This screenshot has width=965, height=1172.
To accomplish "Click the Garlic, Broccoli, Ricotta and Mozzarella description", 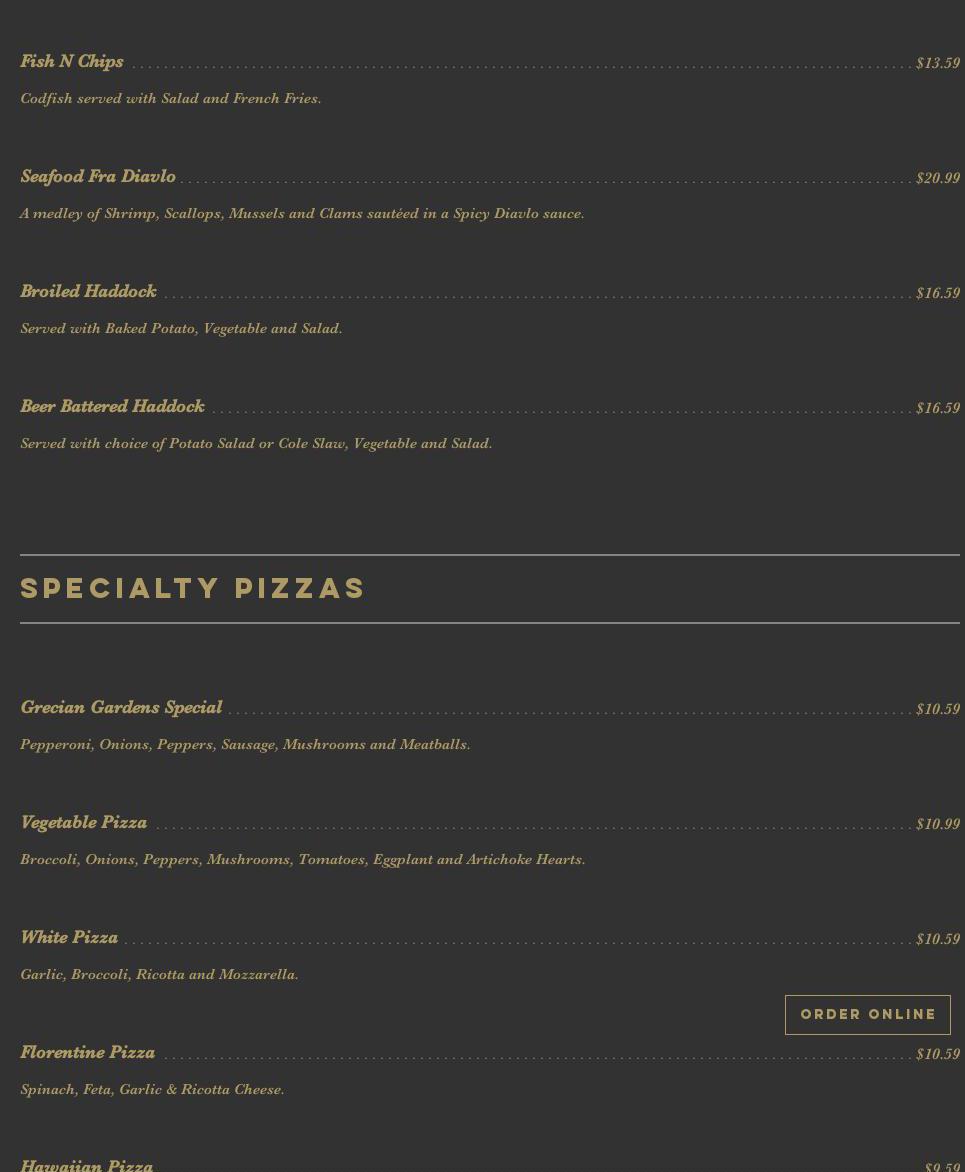I will pos(159,975).
